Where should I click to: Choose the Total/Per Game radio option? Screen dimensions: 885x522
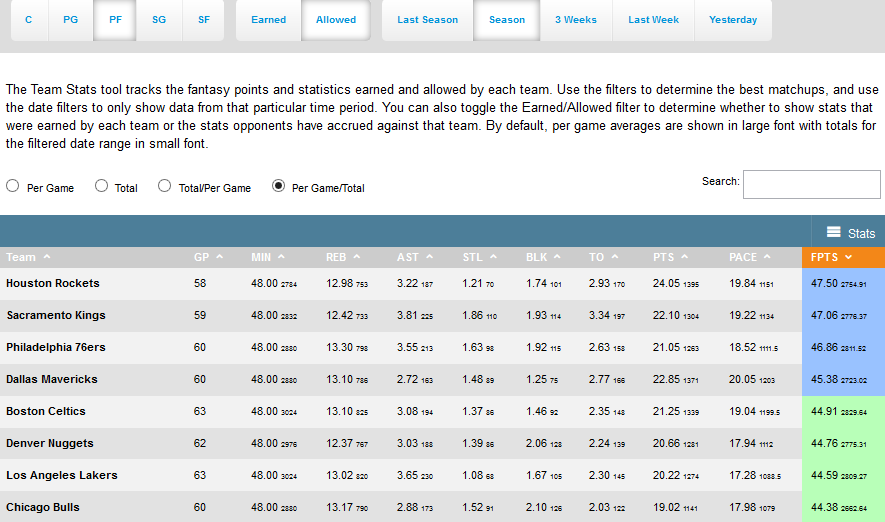pos(164,186)
